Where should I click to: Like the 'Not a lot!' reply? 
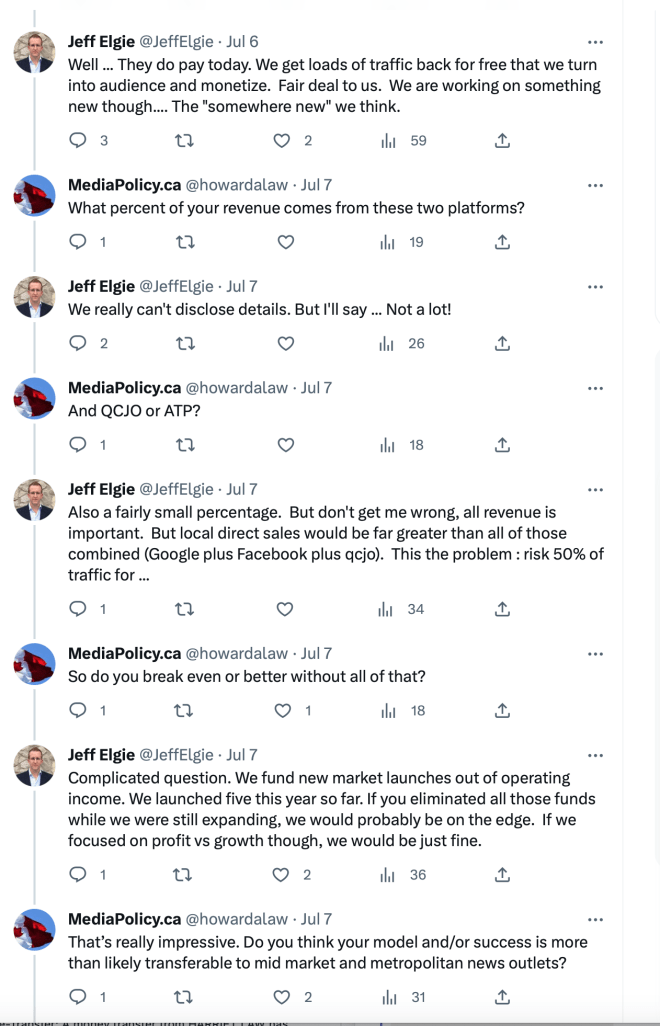click(285, 343)
